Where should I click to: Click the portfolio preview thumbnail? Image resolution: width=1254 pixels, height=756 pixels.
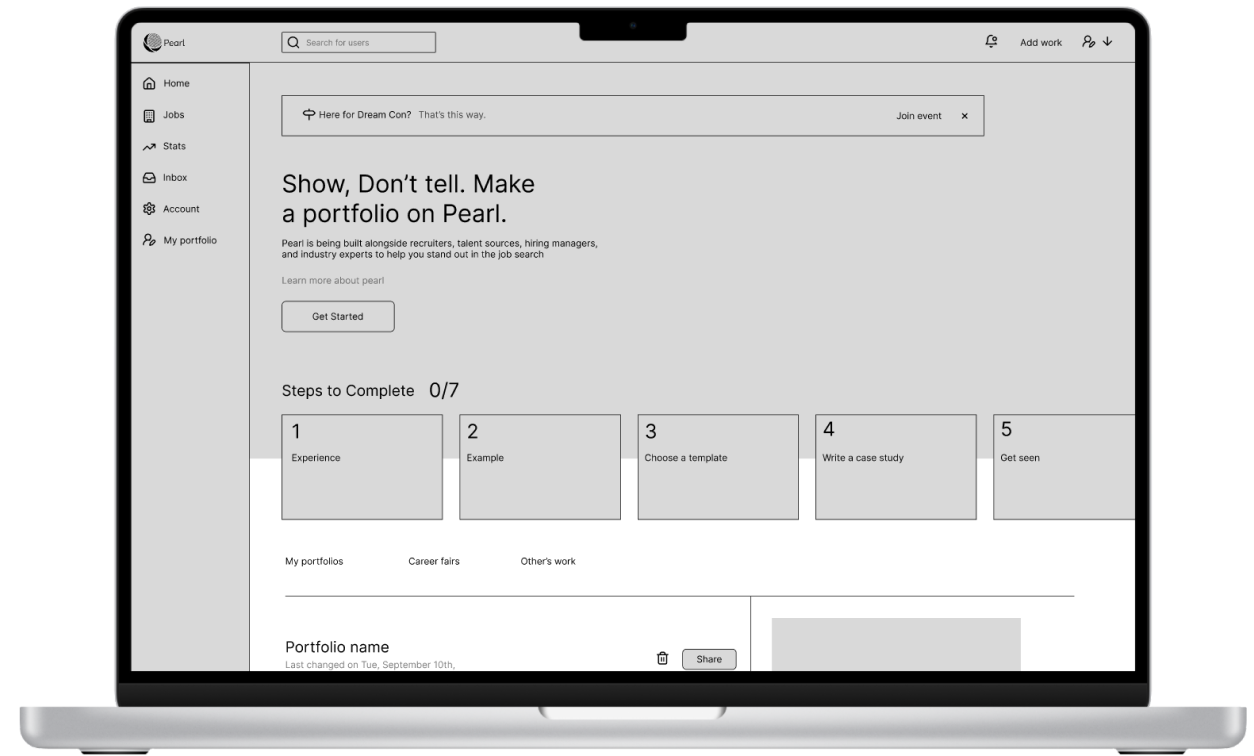pos(896,645)
